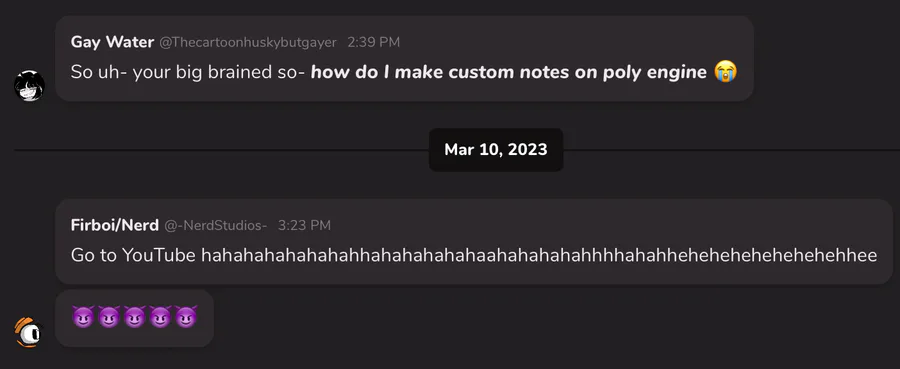The width and height of the screenshot is (900, 369).
Task: Click the @Thecartoonhuskybutgayer handle
Action: pyautogui.click(x=247, y=42)
